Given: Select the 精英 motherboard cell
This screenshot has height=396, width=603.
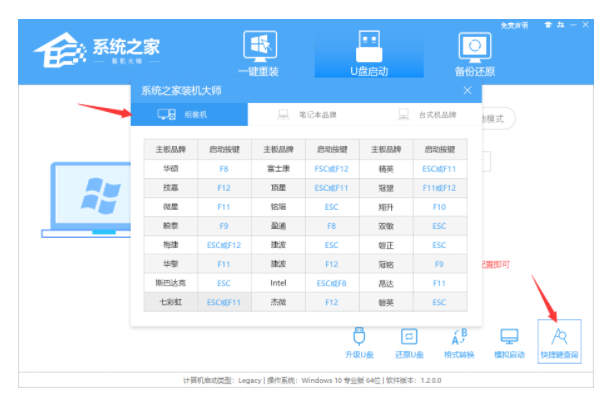Looking at the screenshot, I should [386, 168].
